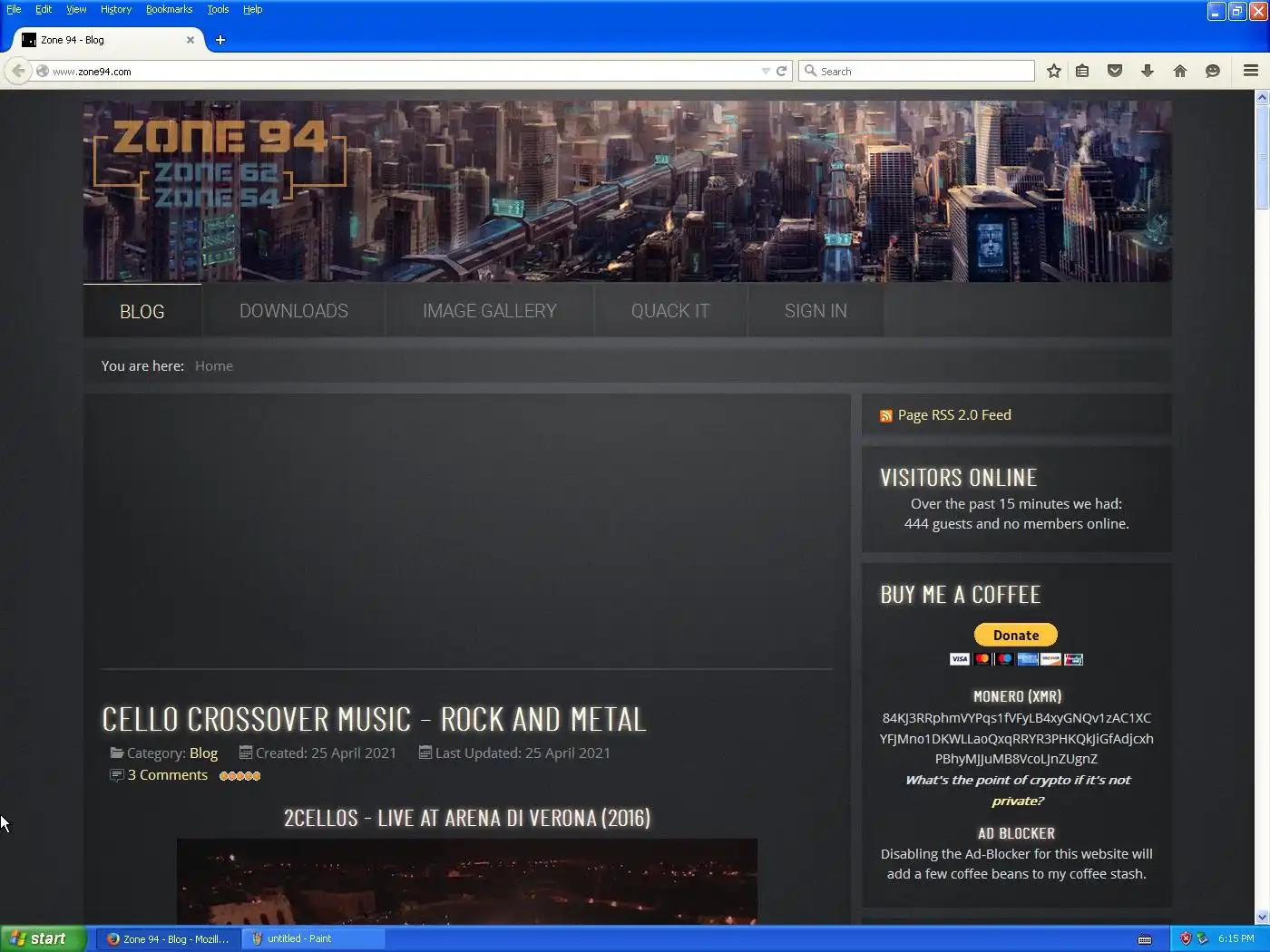The width and height of the screenshot is (1270, 952).
Task: Click the 2Cellos Arena di Verona video thumbnail
Action: point(467,881)
